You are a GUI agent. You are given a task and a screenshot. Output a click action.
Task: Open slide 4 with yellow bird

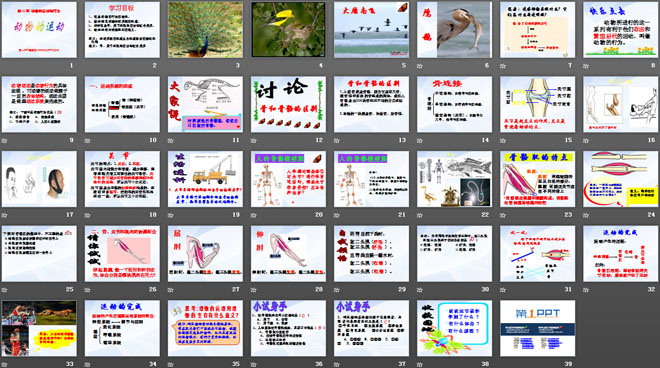[288, 29]
